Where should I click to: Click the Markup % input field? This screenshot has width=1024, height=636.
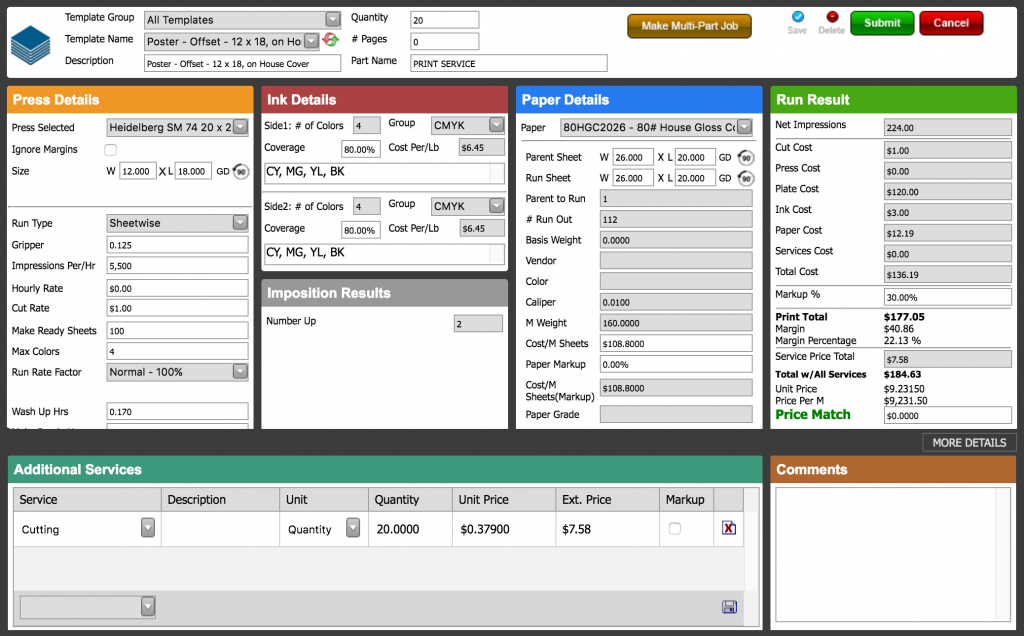click(x=947, y=297)
